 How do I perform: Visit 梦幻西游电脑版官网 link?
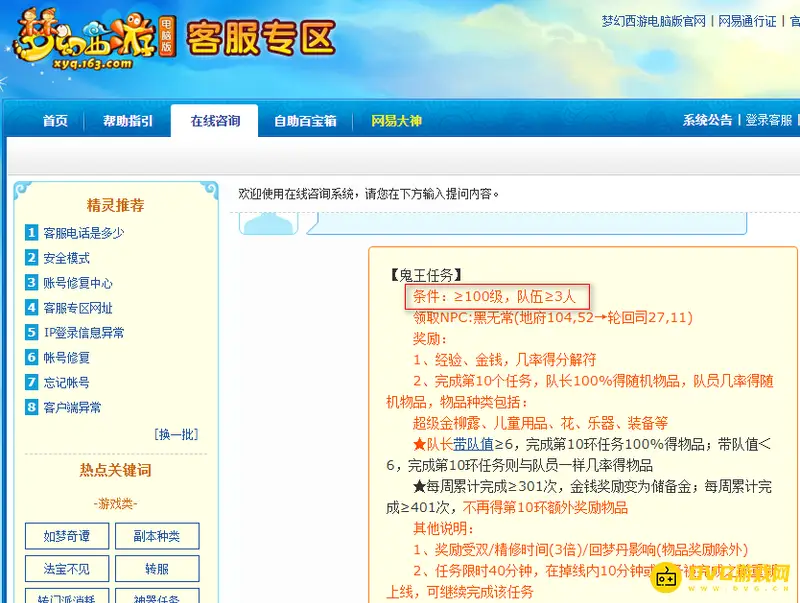tap(653, 21)
